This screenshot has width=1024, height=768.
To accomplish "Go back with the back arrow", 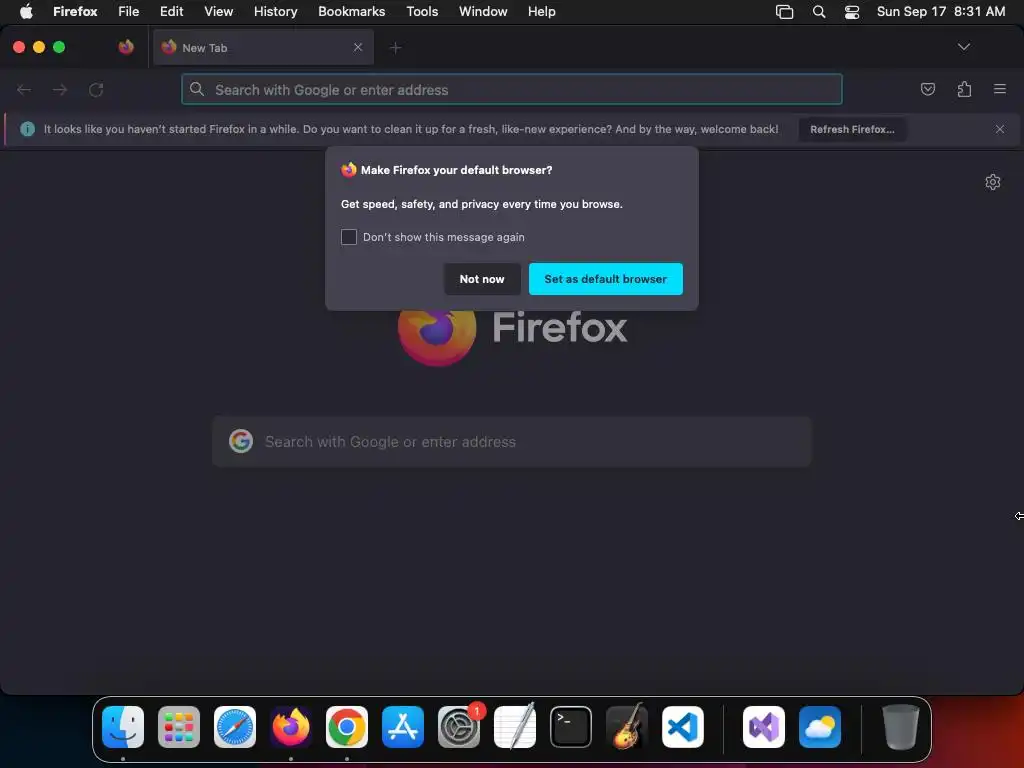I will (24, 89).
